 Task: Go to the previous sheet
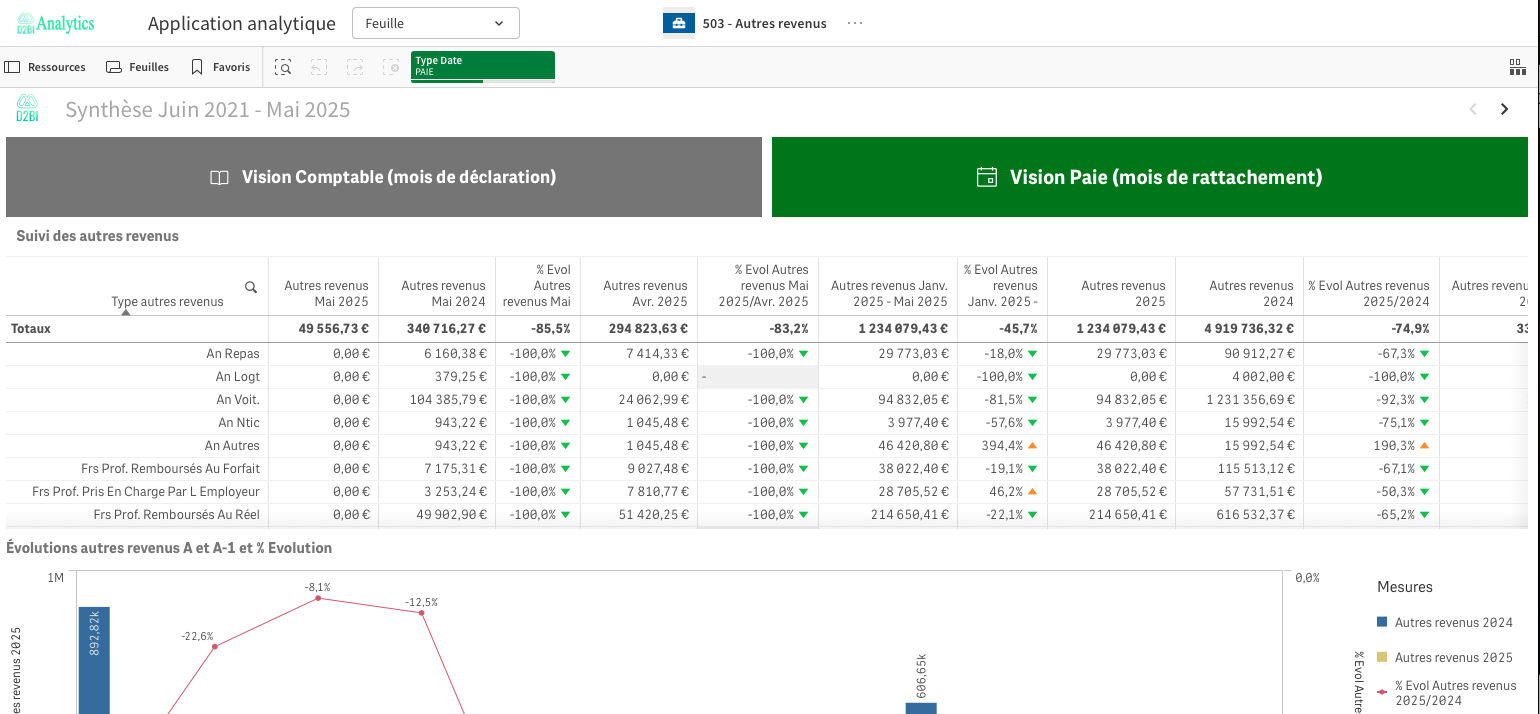(x=1472, y=109)
